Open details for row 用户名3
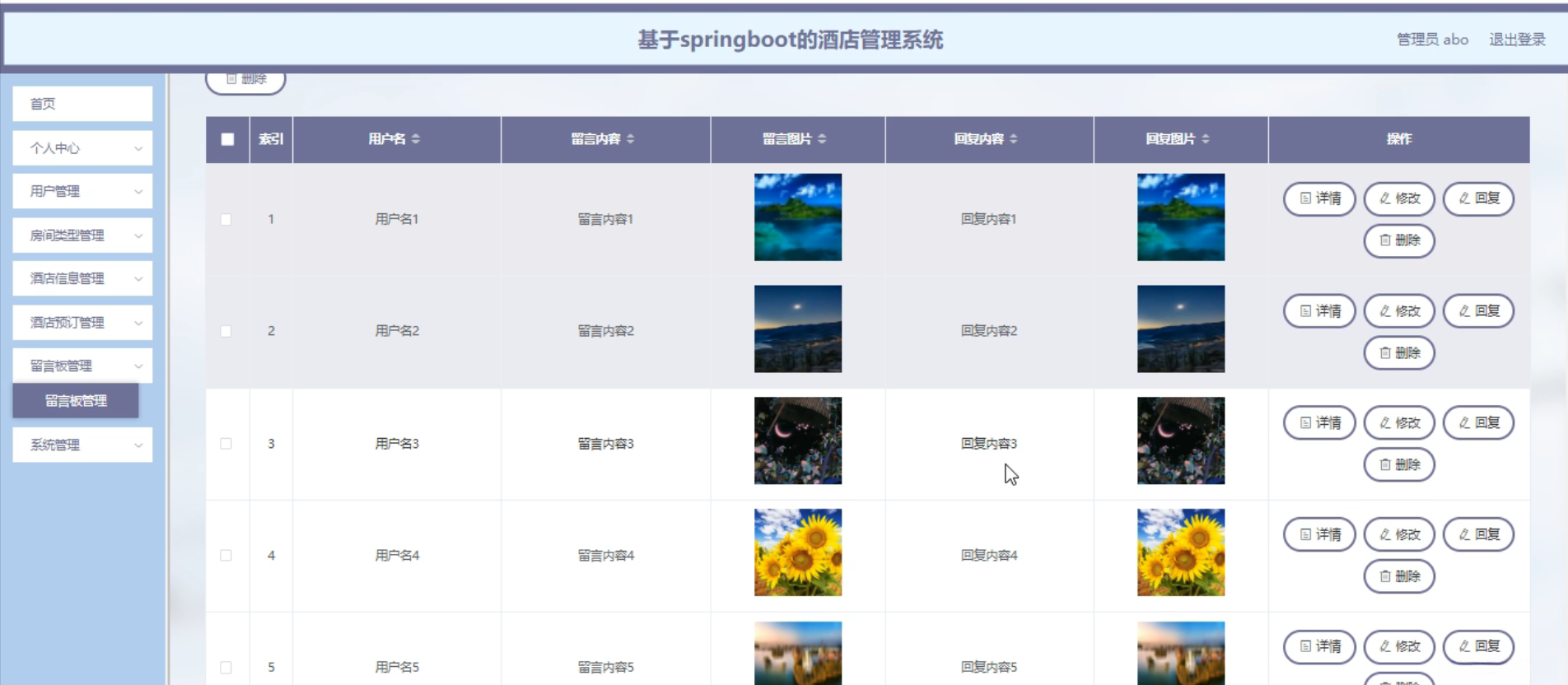This screenshot has width=1568, height=685. (1319, 423)
